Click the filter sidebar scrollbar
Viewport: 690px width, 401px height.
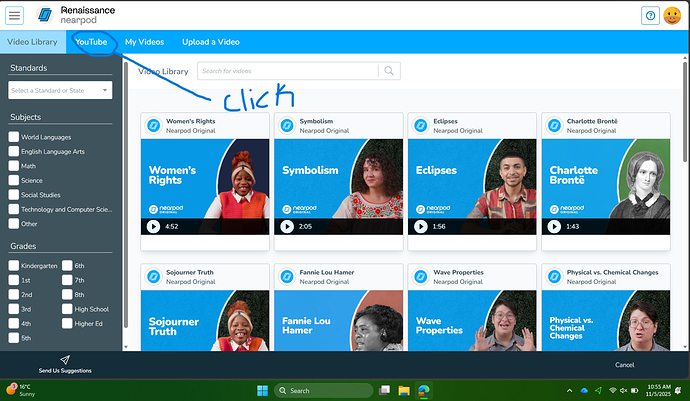point(126,195)
